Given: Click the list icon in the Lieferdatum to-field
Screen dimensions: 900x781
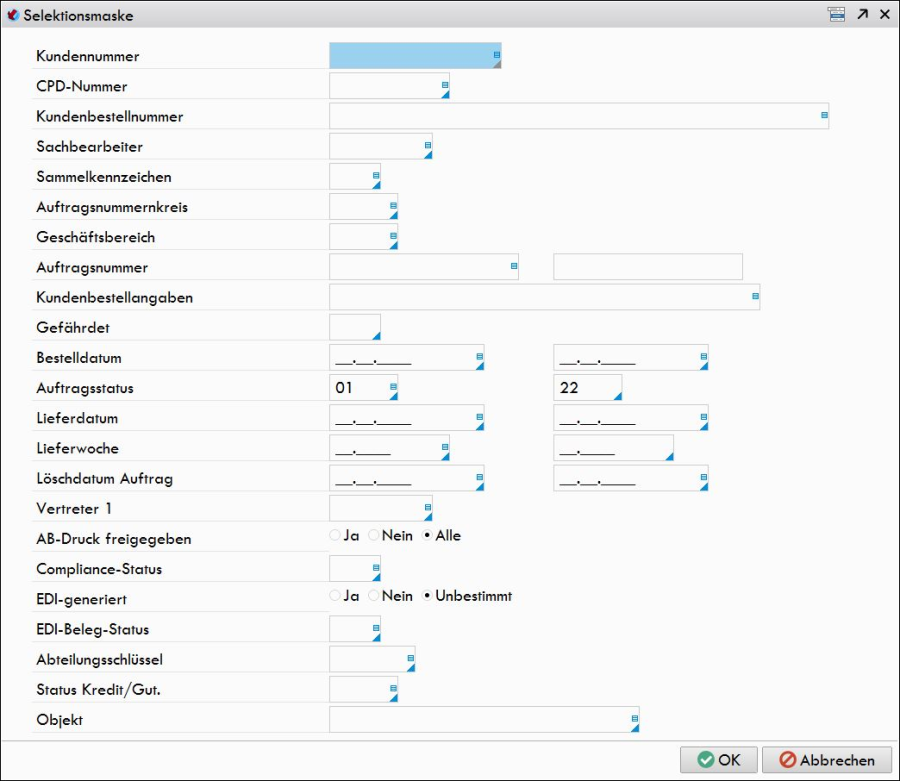Looking at the screenshot, I should pos(704,417).
